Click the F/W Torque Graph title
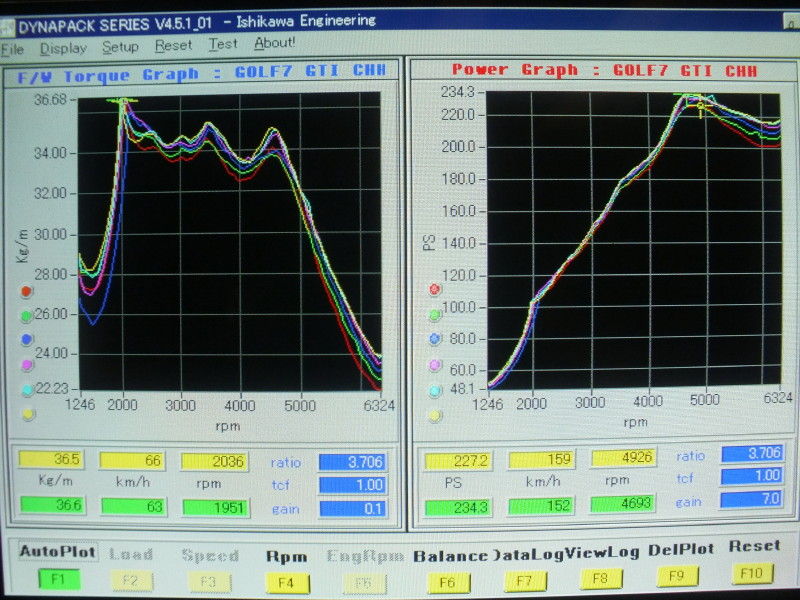The height and width of the screenshot is (600, 800). pyautogui.click(x=202, y=73)
